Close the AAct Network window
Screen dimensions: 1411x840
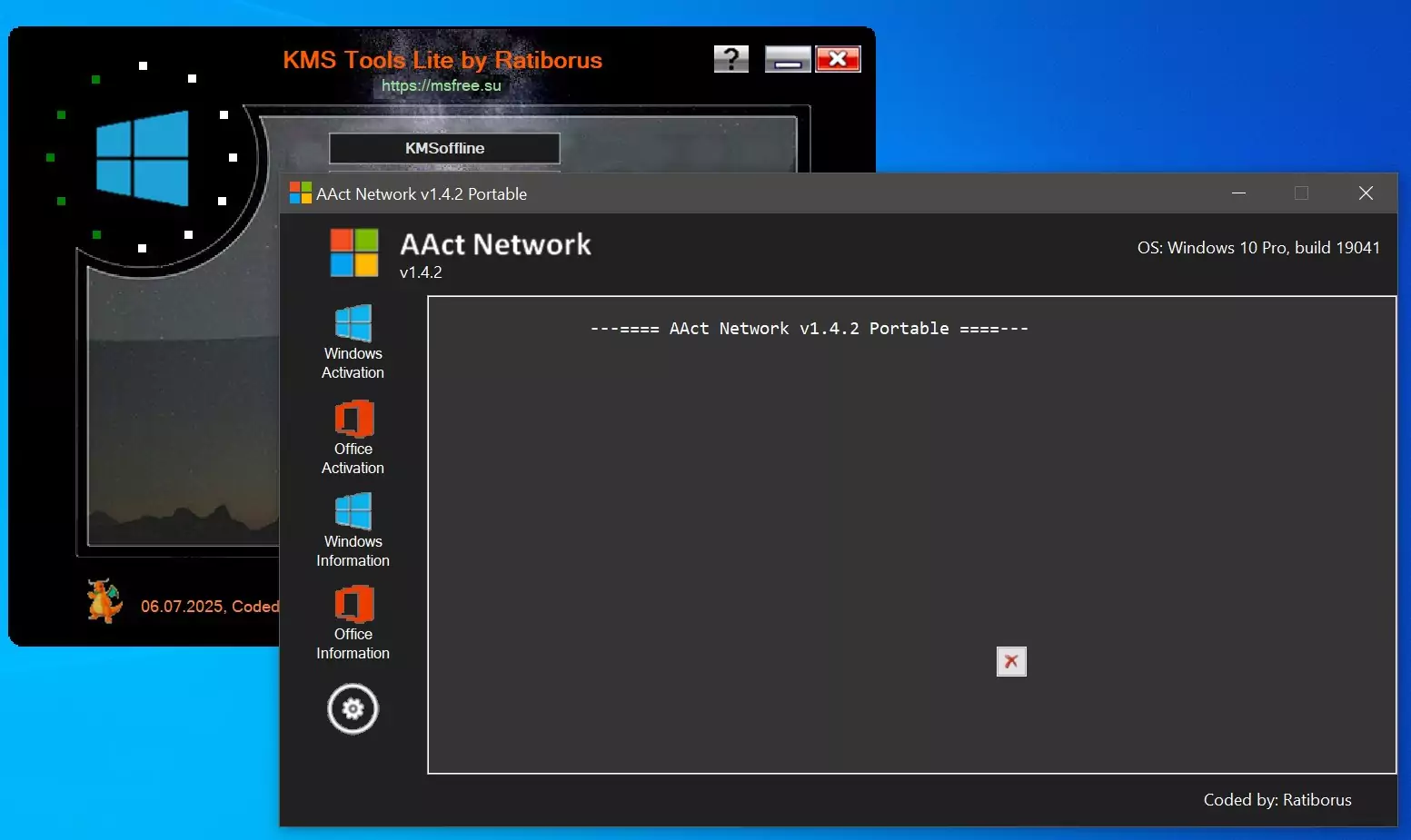point(1366,193)
